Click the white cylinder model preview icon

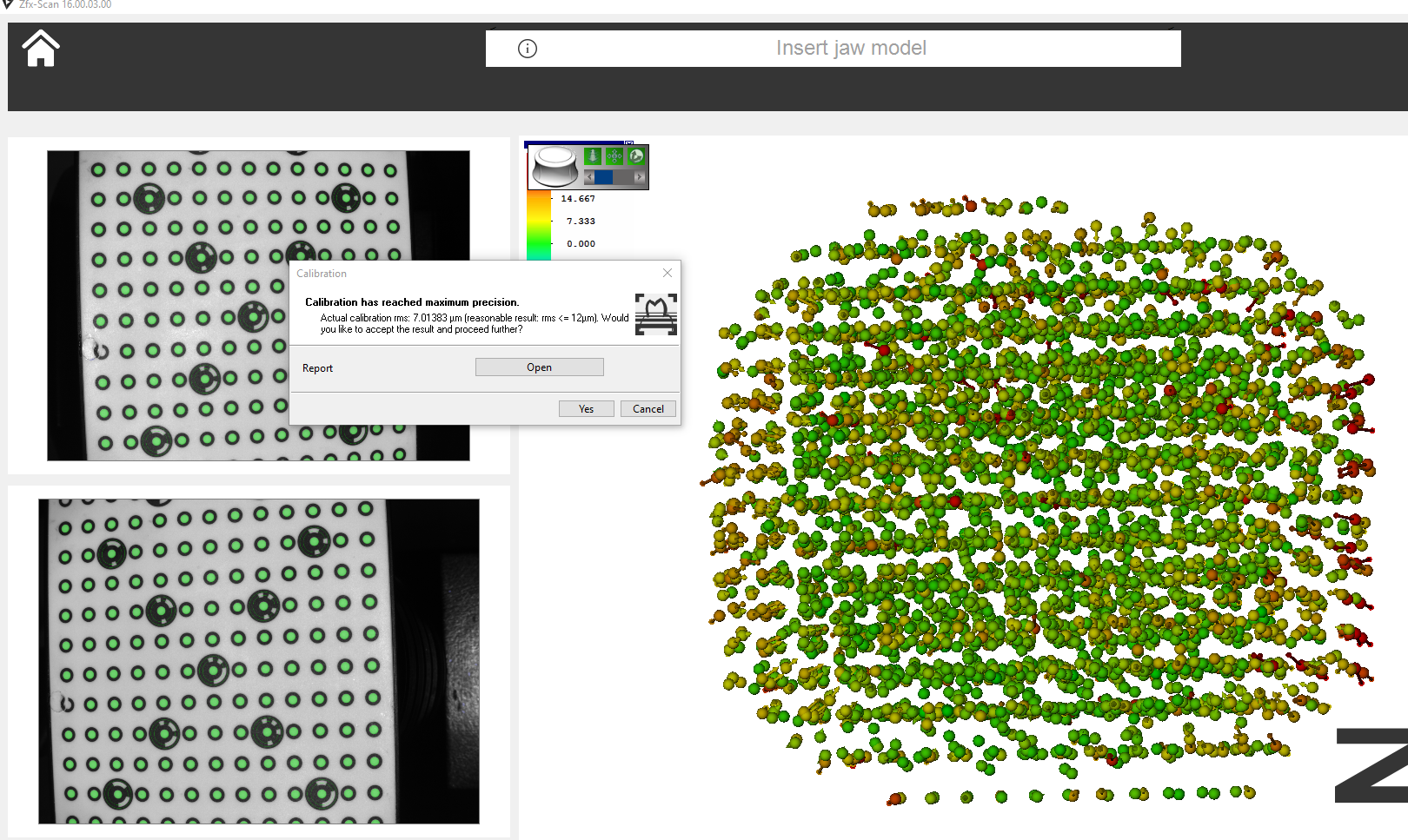tap(555, 166)
